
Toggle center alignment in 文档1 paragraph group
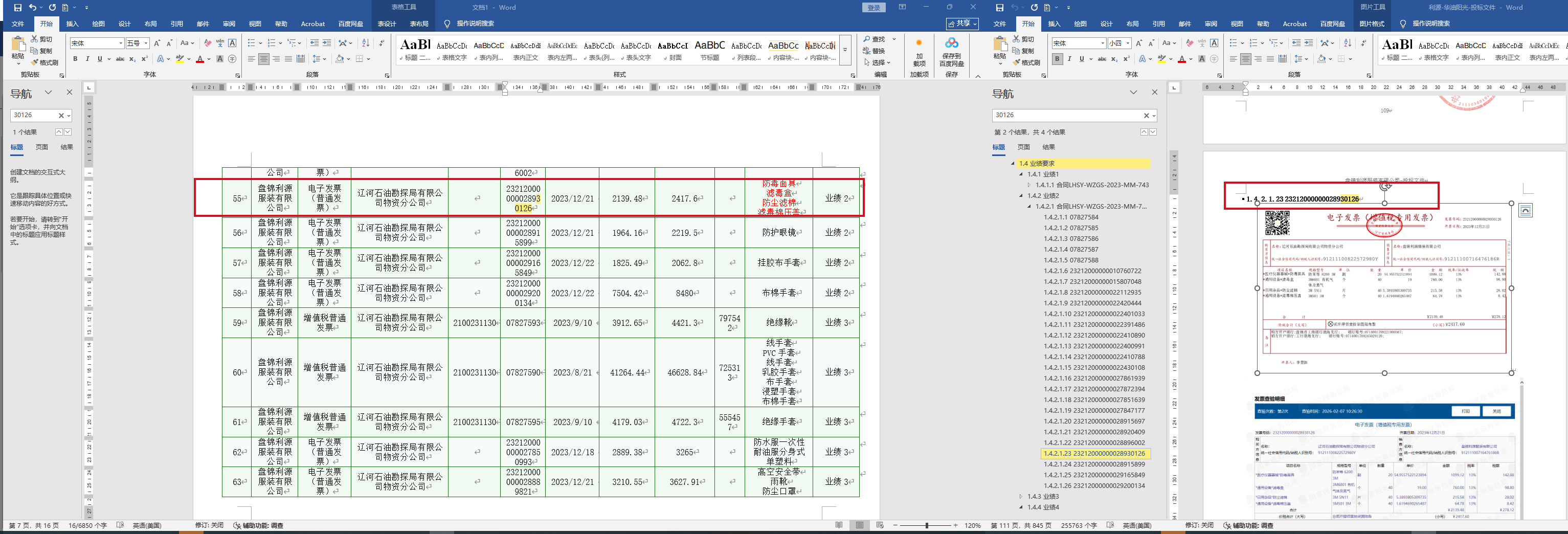[263, 59]
